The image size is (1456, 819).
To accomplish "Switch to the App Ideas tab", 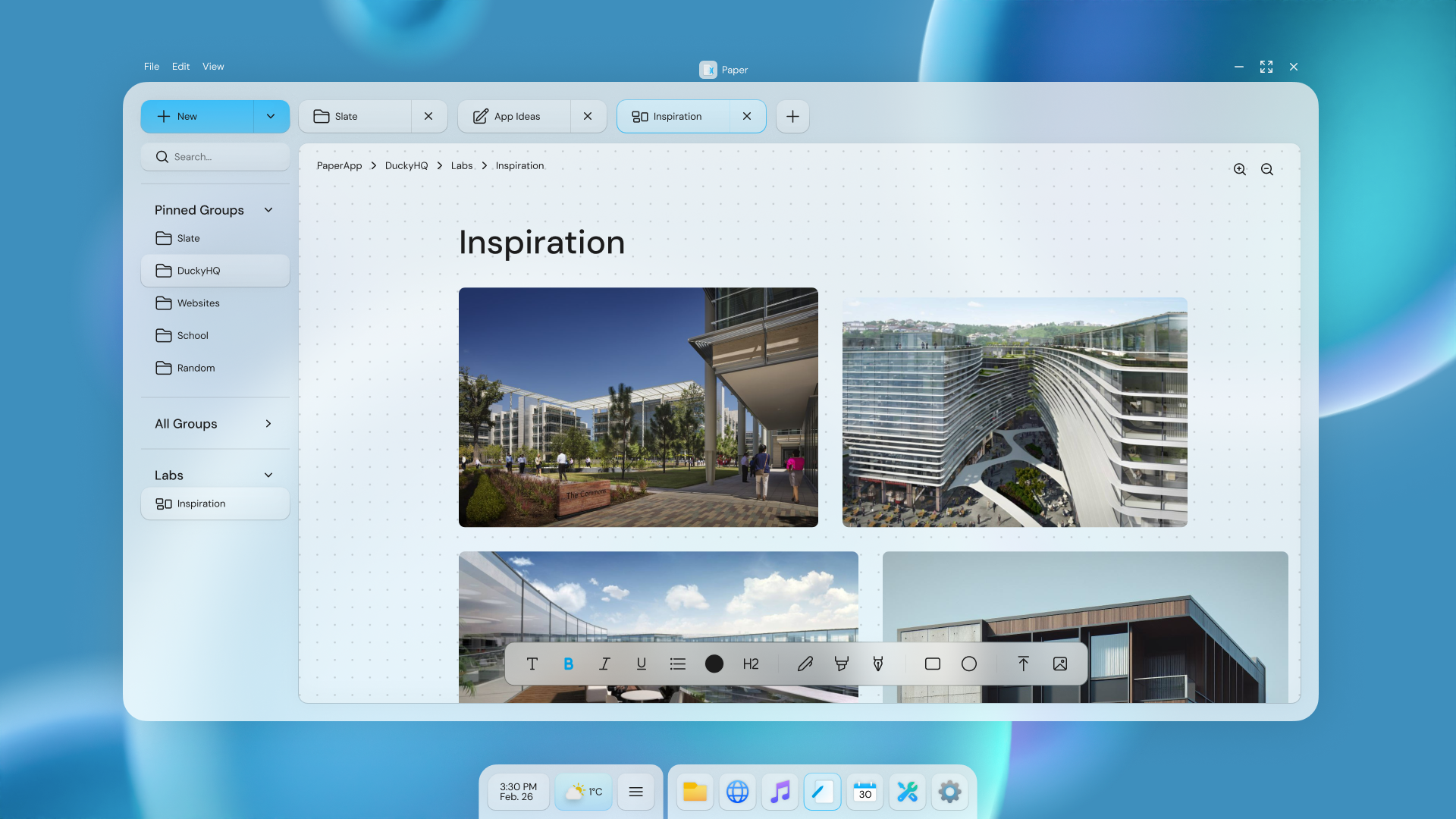I will (x=514, y=117).
